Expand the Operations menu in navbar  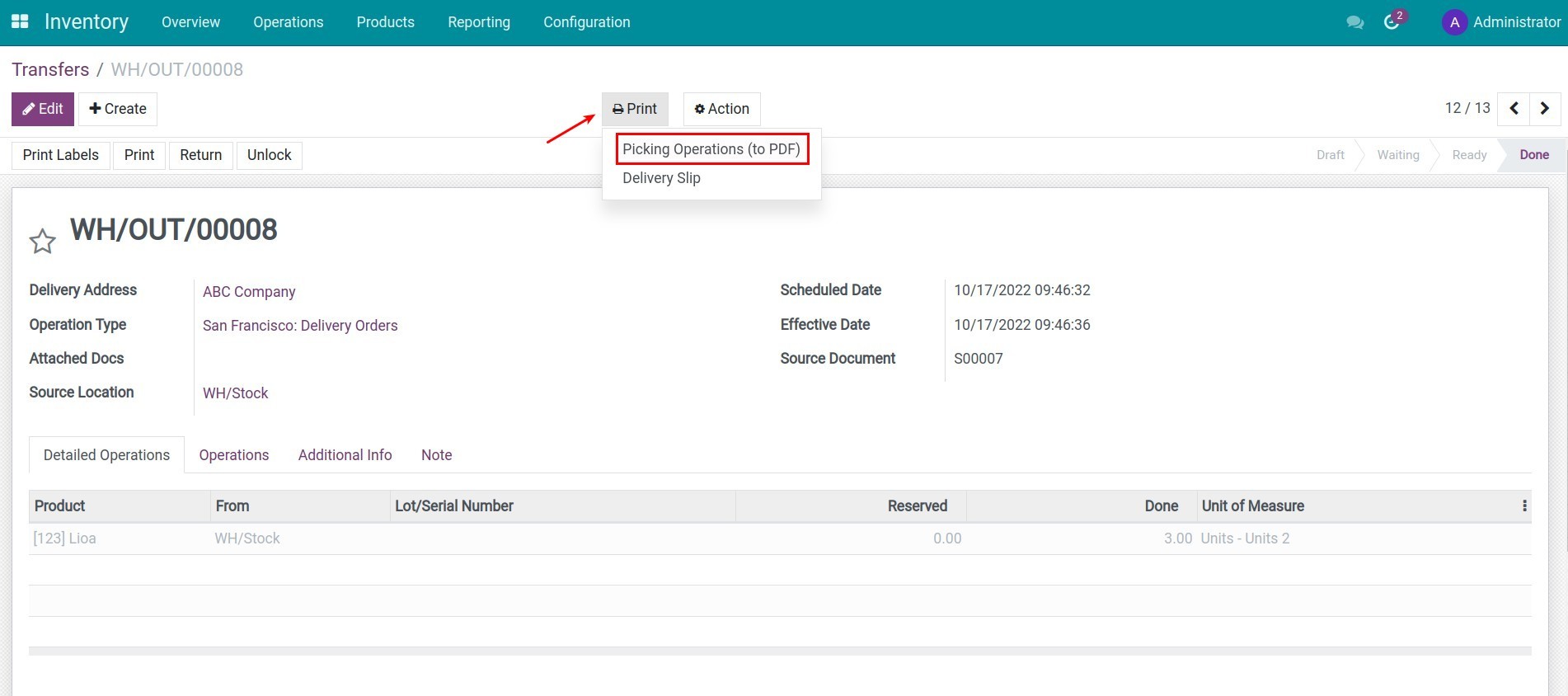pyautogui.click(x=288, y=22)
